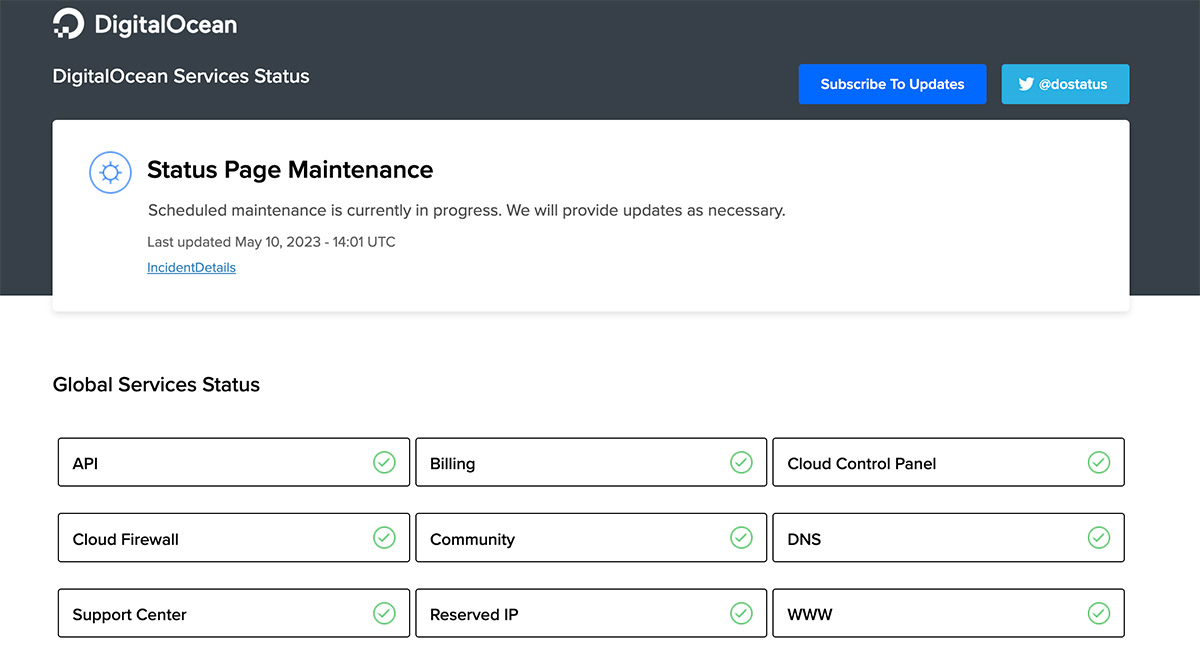Viewport: 1200px width, 668px height.
Task: Click the Subscribe To Updates button
Action: pos(892,84)
